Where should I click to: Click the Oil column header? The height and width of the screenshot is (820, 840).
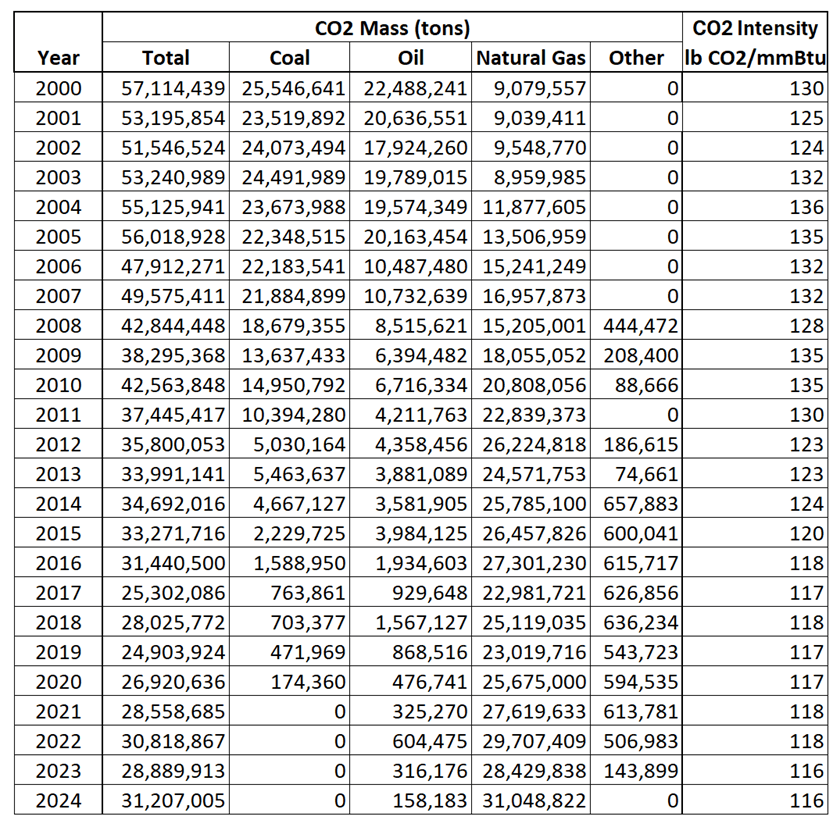(410, 58)
